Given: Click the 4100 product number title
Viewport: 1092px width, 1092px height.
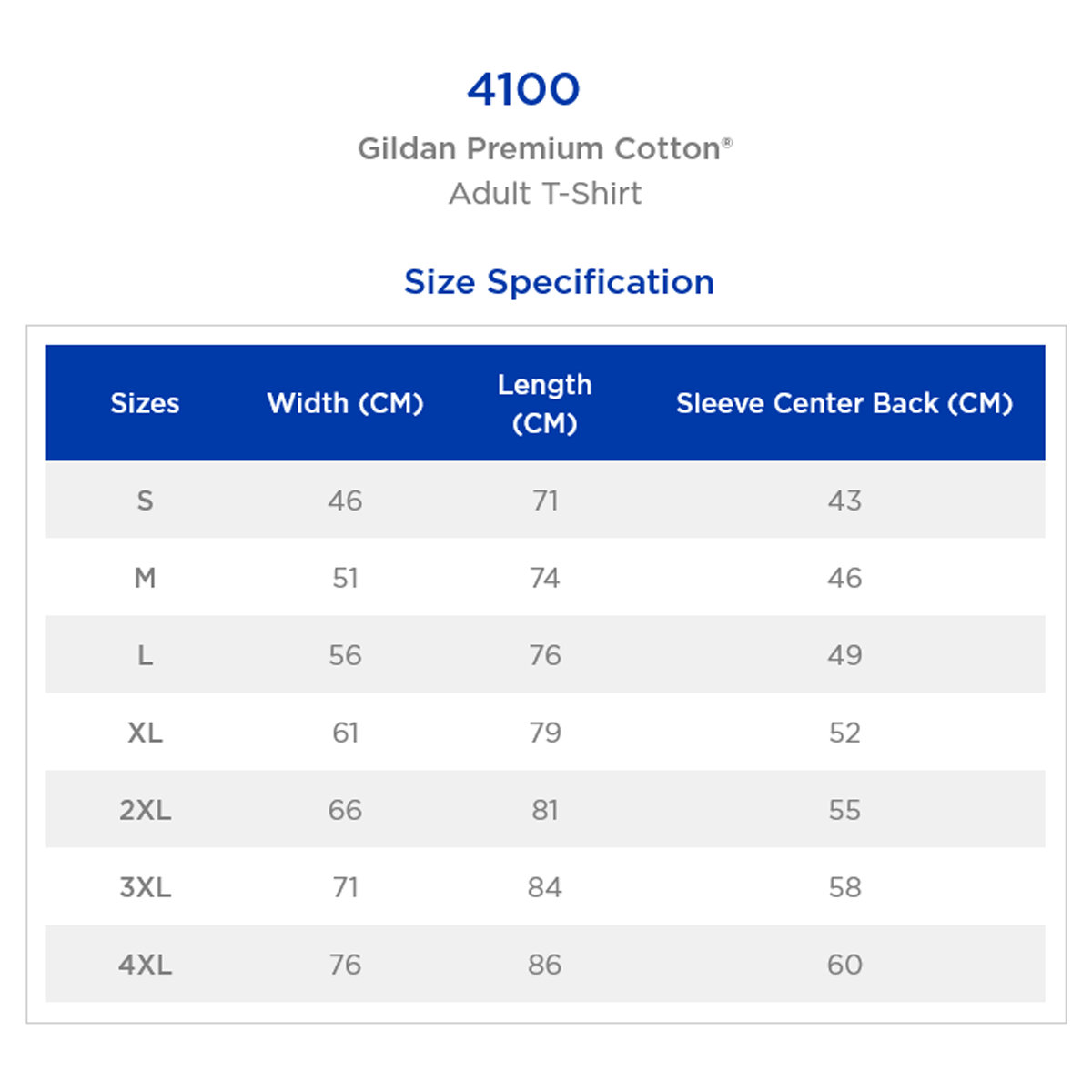Looking at the screenshot, I should coord(523,89).
